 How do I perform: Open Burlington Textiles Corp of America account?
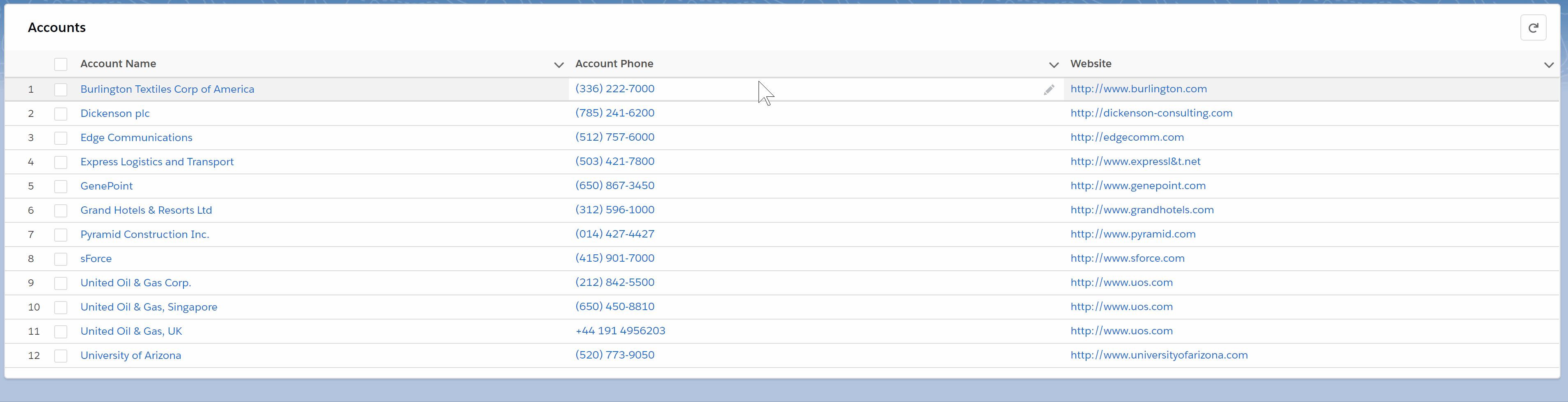[167, 89]
